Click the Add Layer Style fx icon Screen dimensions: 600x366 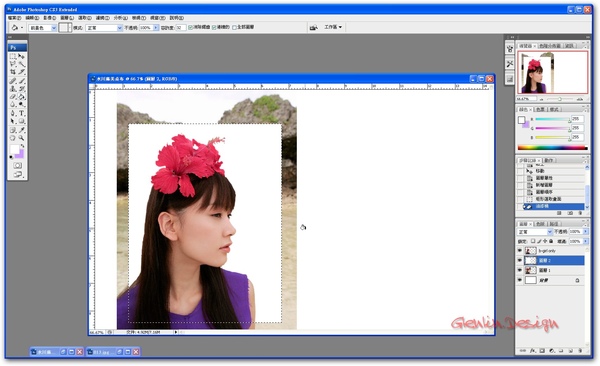(532, 351)
